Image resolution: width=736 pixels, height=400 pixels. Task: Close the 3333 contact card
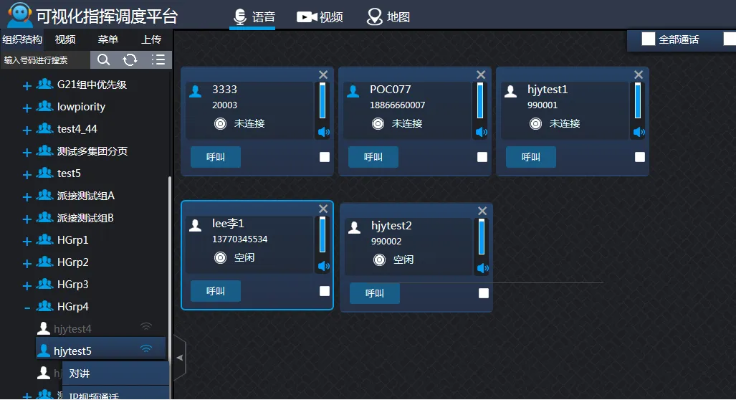point(323,75)
